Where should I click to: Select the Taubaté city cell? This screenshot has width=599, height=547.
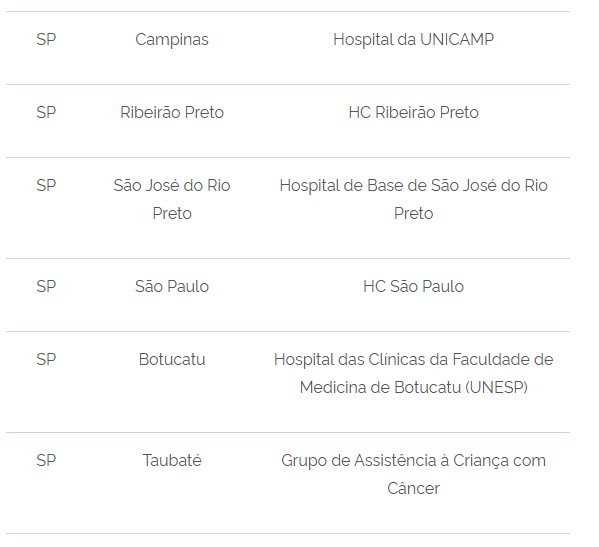(172, 460)
